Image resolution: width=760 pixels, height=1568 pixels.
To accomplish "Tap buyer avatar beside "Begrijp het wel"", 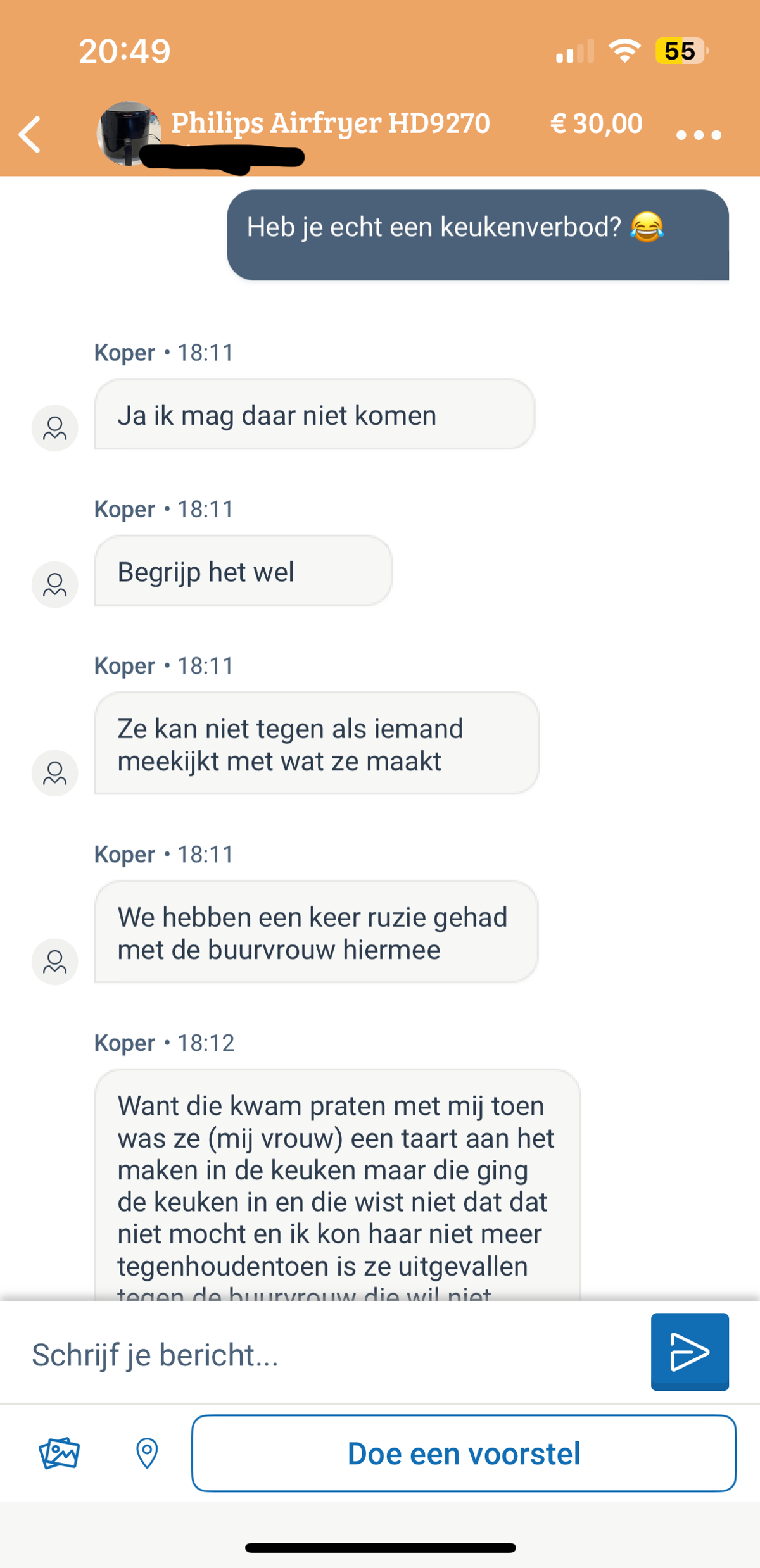I will [55, 584].
